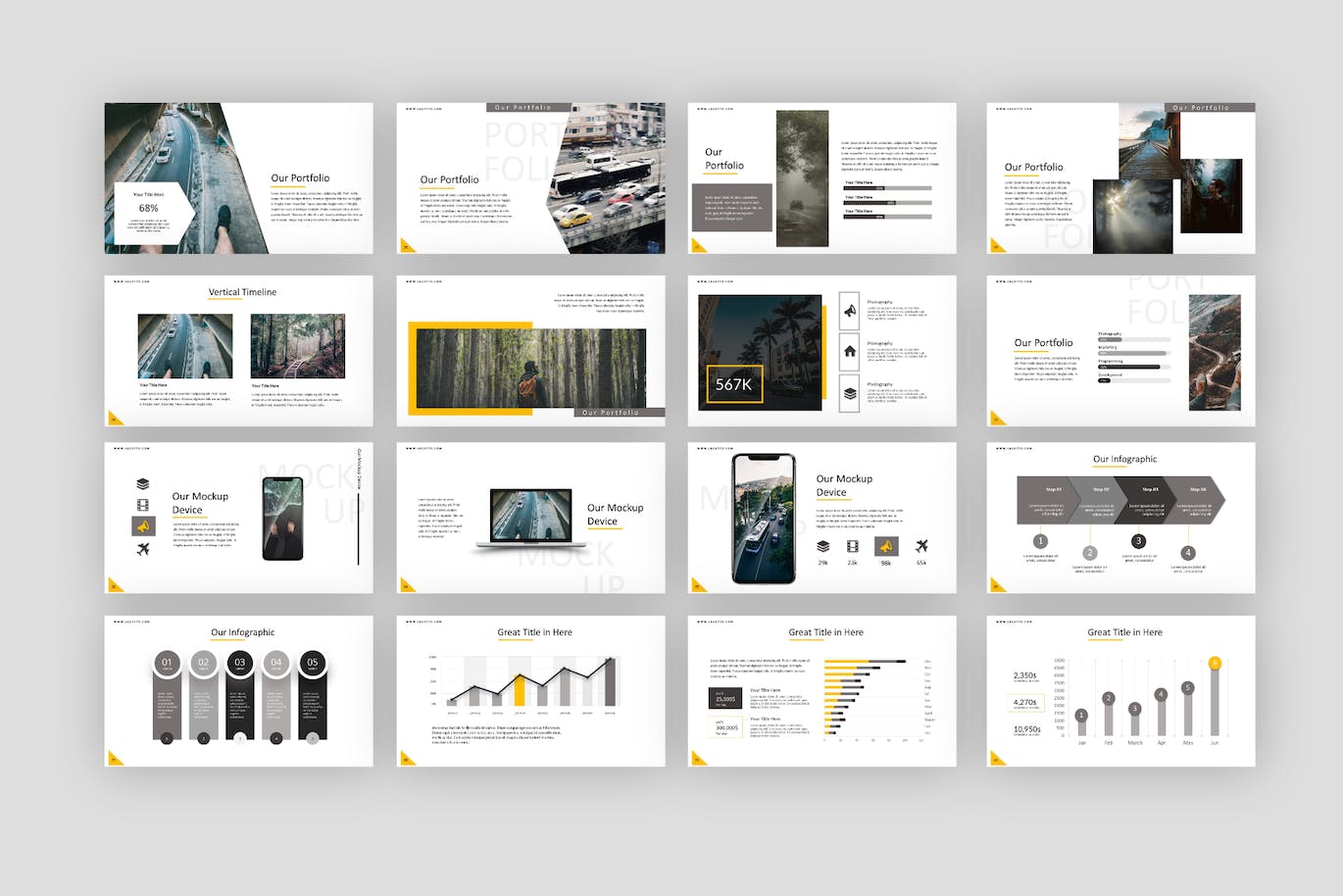Click the layers icon below the home icon
The width and height of the screenshot is (1343, 896).
point(849,393)
